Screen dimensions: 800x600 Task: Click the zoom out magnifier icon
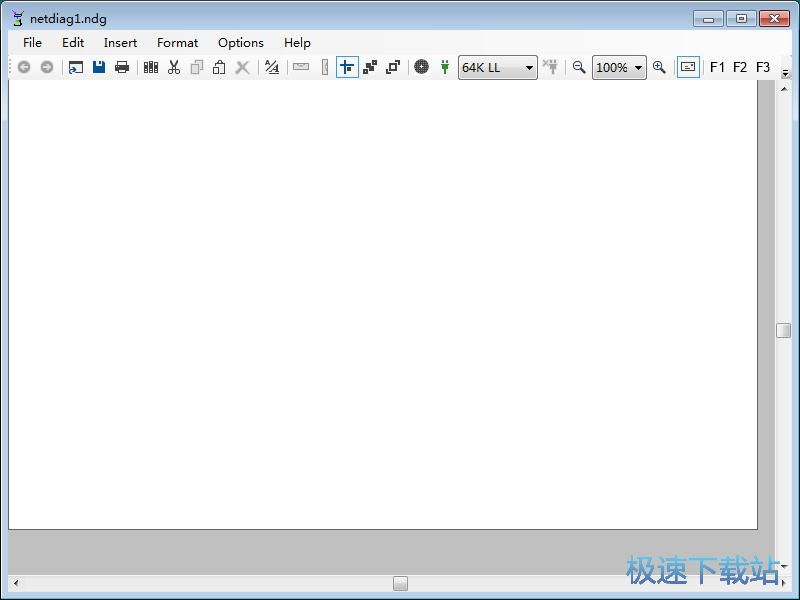(579, 67)
